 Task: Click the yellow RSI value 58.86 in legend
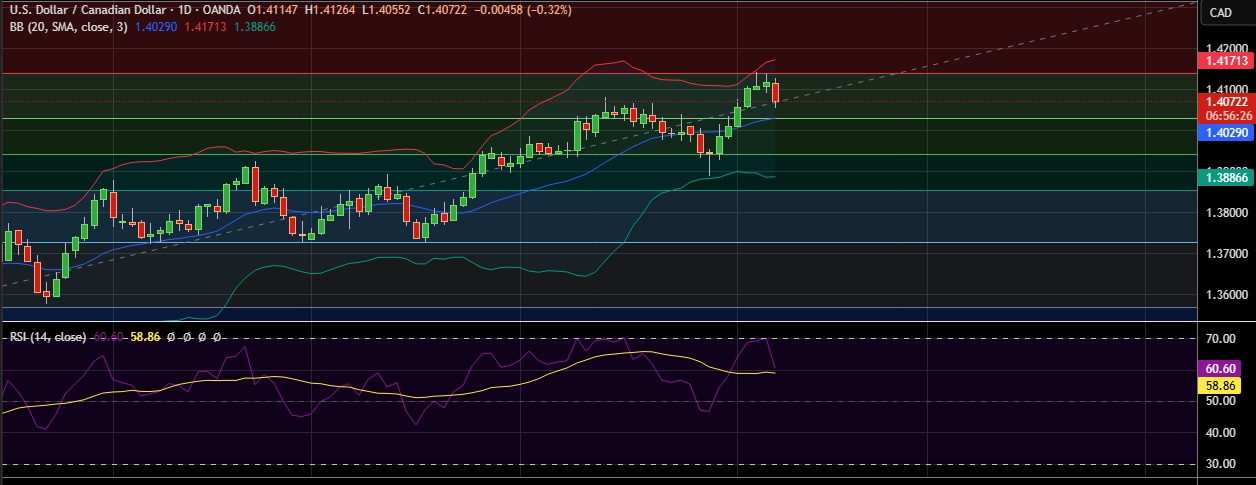pos(145,337)
